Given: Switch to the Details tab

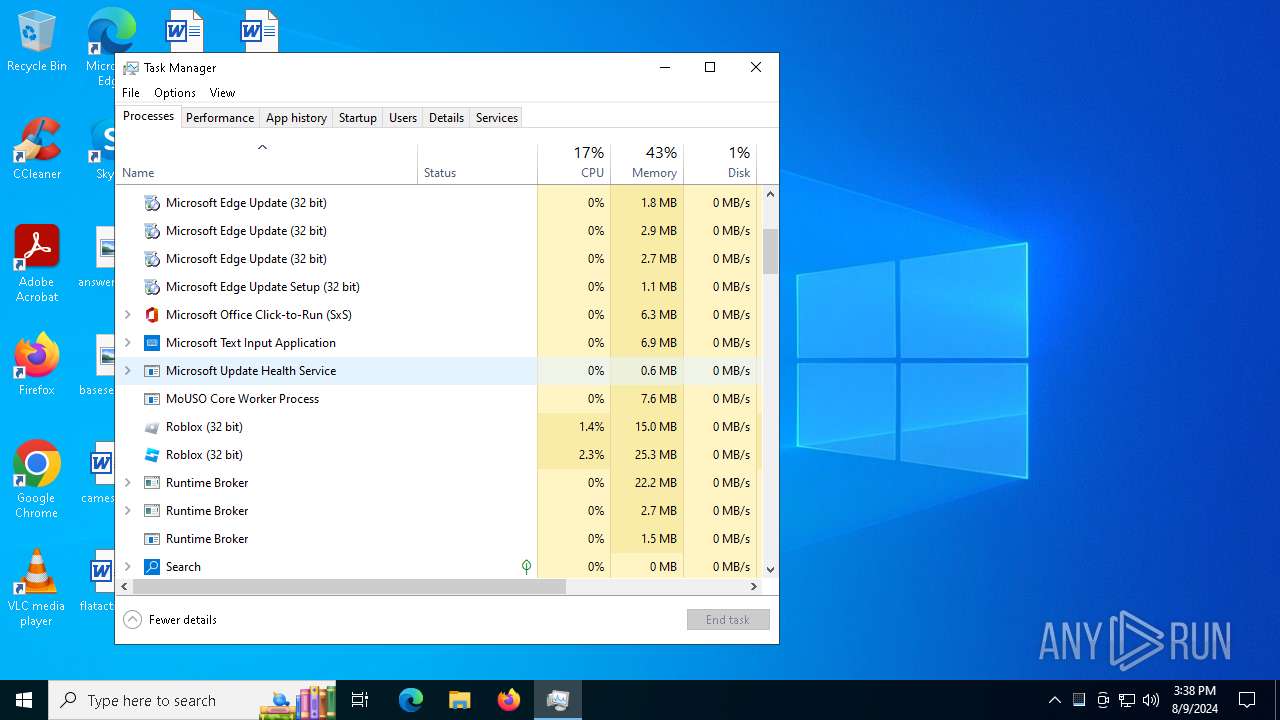Looking at the screenshot, I should [446, 118].
